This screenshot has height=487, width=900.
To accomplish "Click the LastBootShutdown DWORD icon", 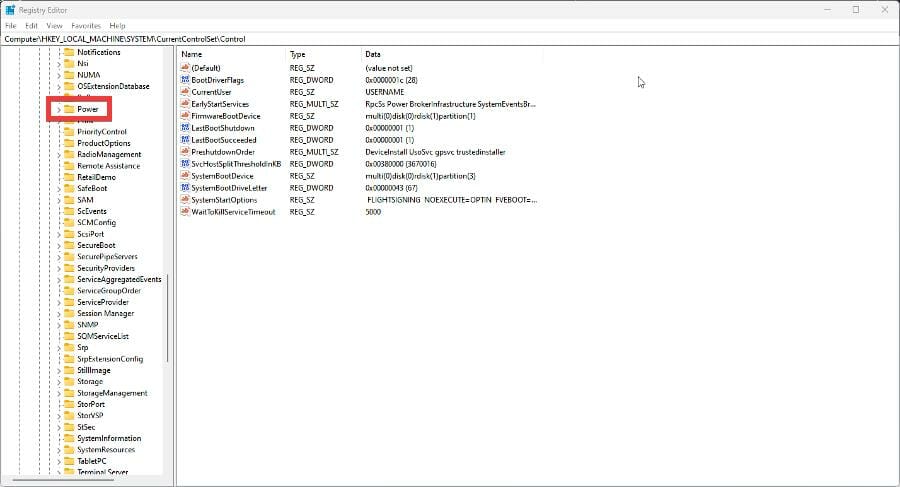I will [185, 128].
